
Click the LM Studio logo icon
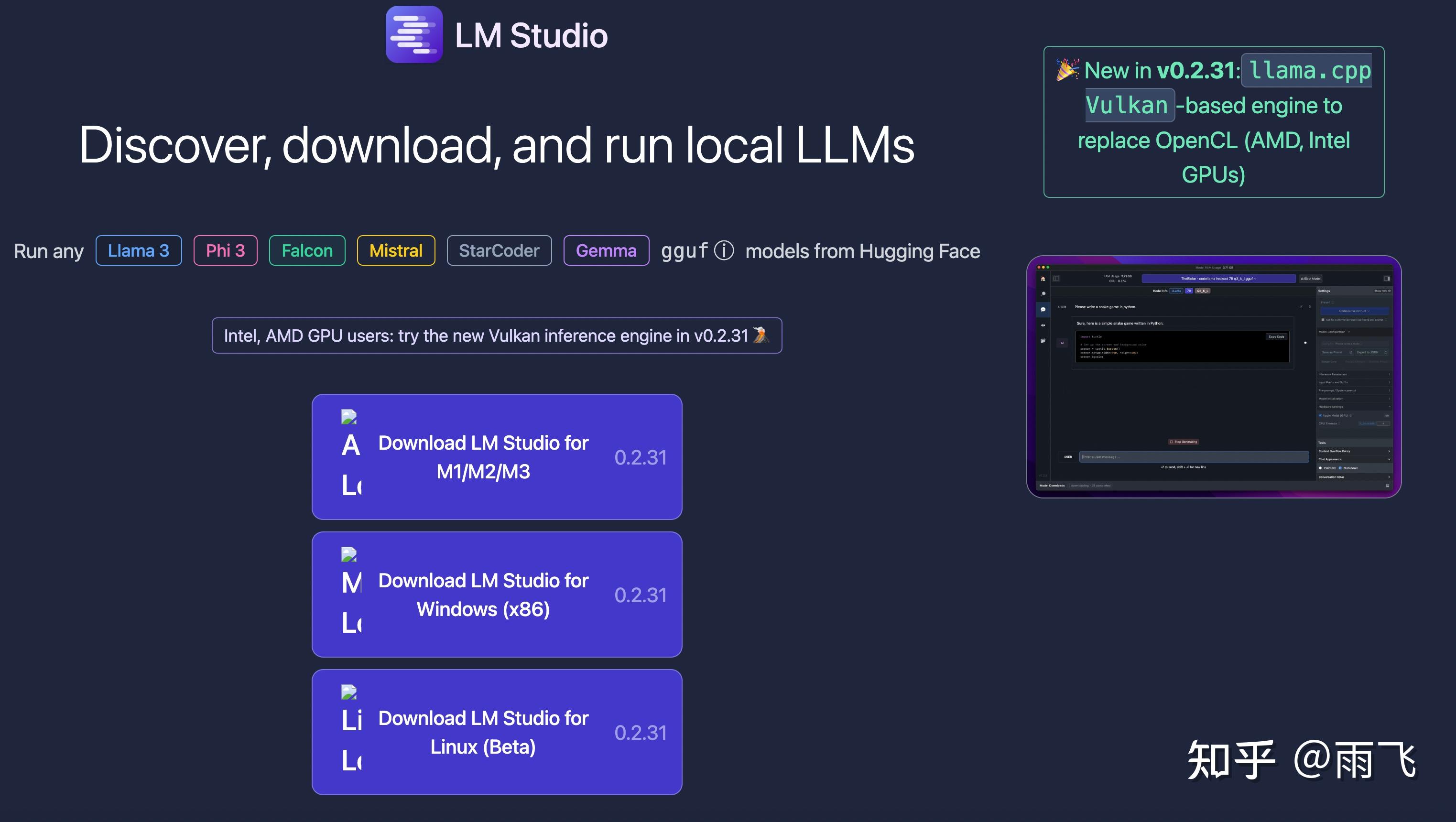click(x=414, y=34)
